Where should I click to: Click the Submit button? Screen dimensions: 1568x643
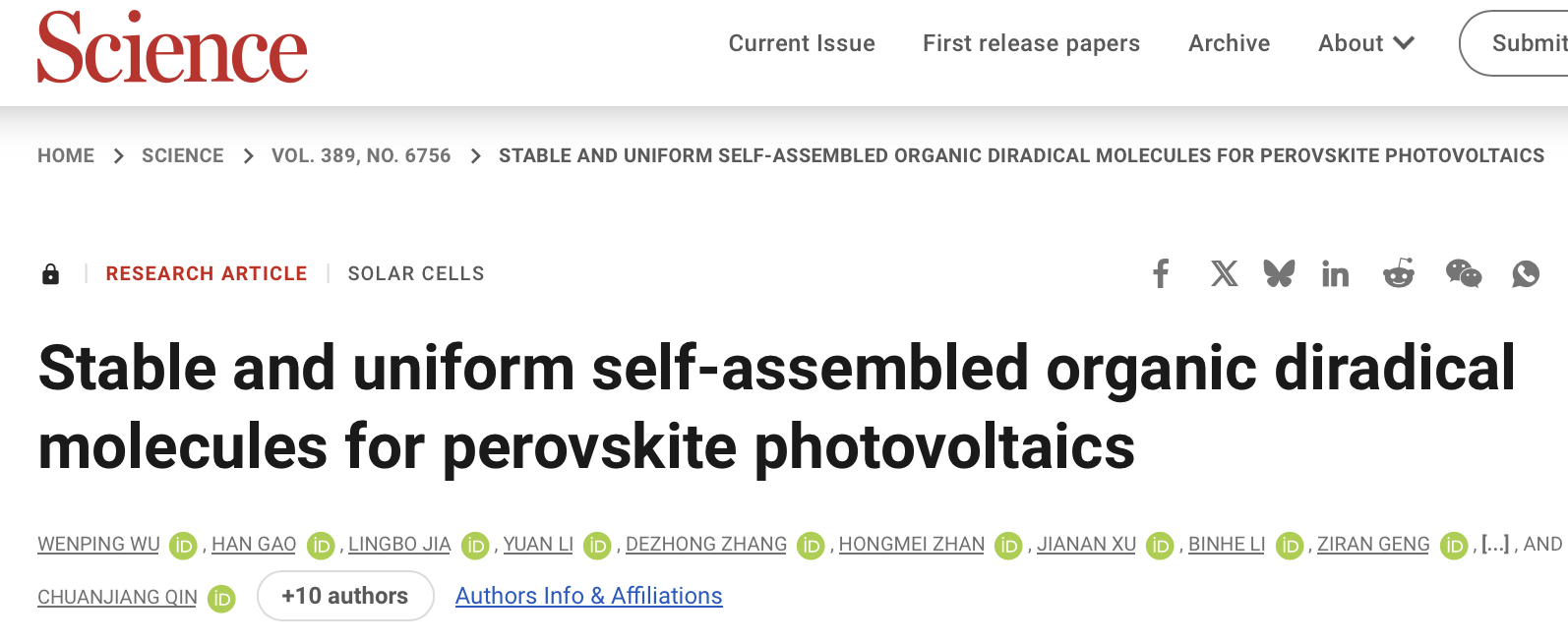(1525, 43)
